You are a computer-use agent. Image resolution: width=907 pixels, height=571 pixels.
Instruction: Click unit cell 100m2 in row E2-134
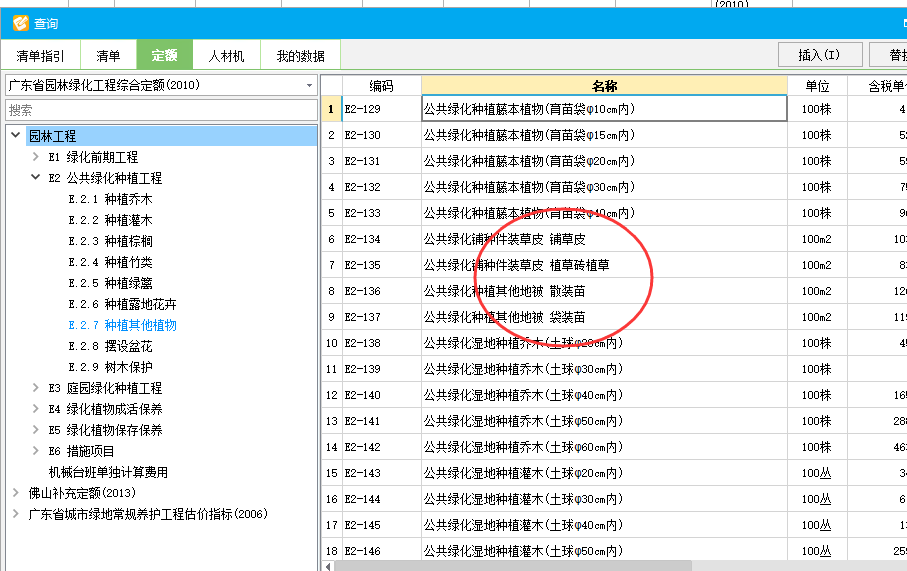coord(817,239)
